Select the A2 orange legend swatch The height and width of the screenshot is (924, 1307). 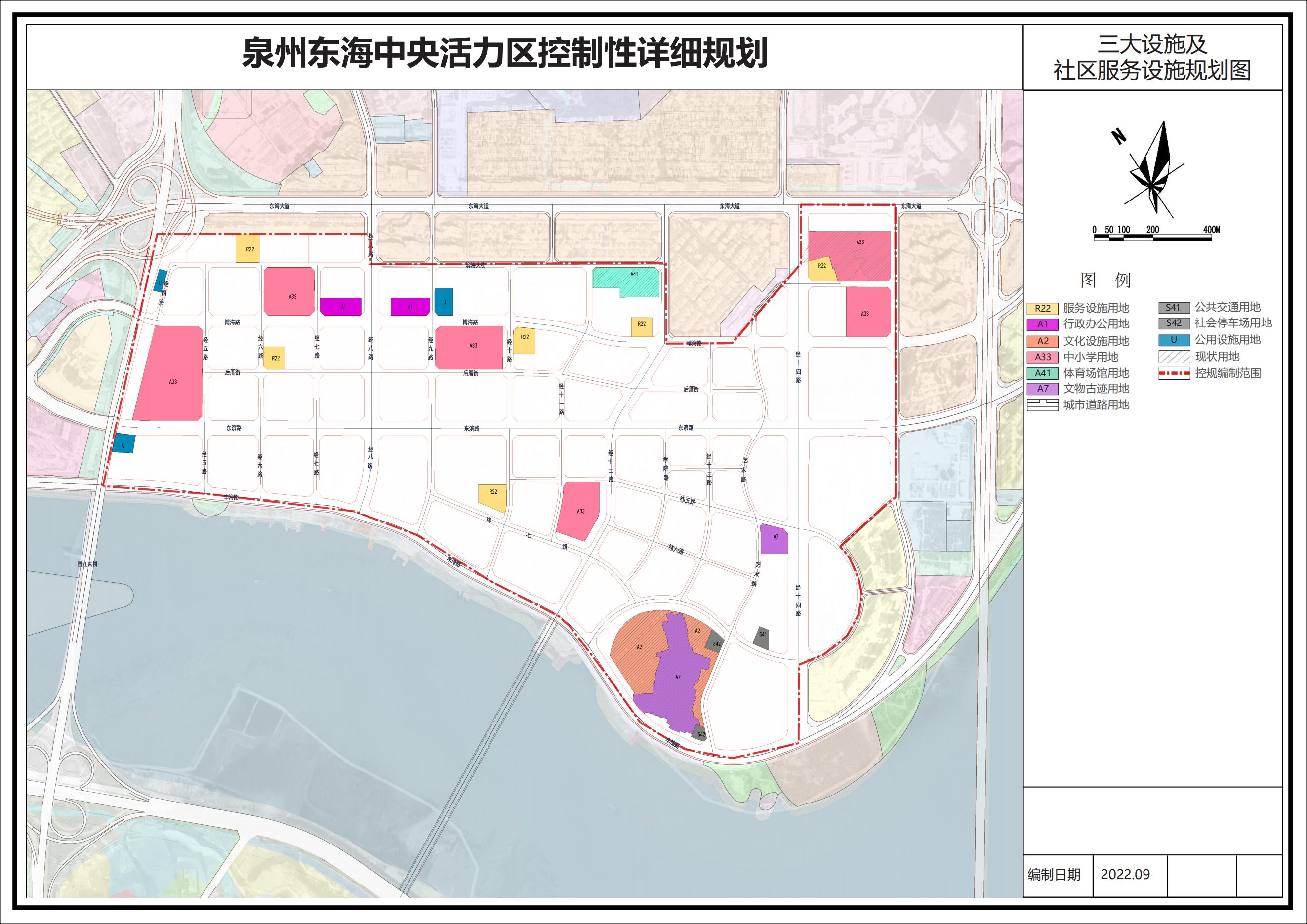1042,341
